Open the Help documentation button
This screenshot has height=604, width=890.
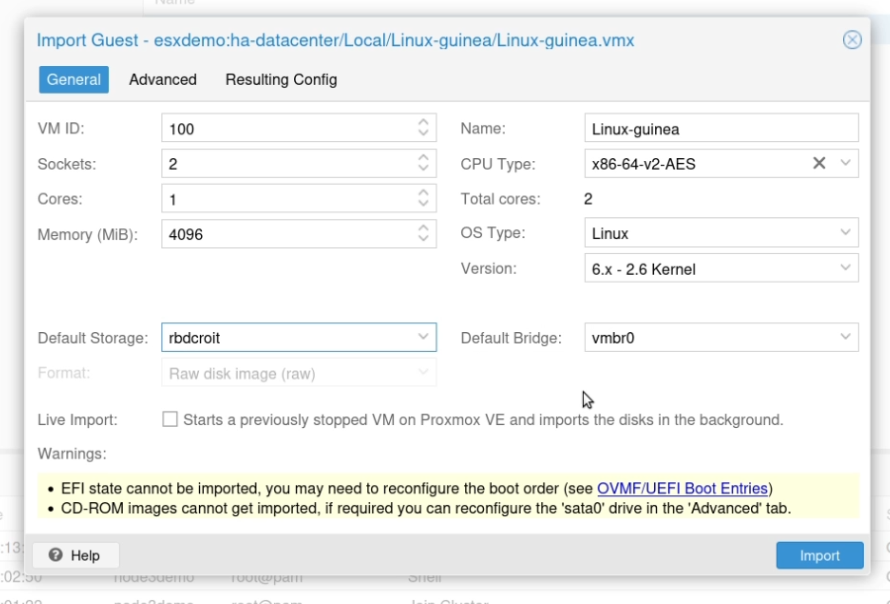click(76, 555)
